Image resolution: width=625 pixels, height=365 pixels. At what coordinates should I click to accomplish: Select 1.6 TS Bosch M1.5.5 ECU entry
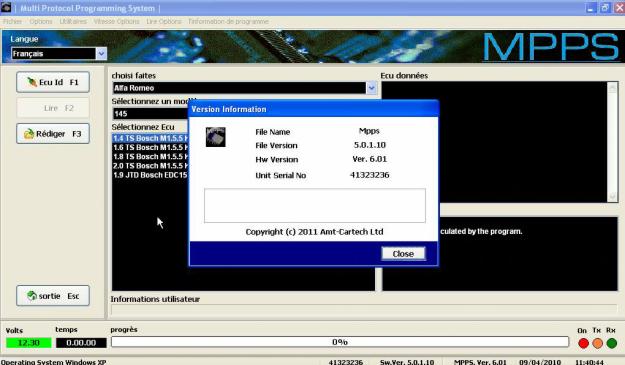(x=150, y=147)
